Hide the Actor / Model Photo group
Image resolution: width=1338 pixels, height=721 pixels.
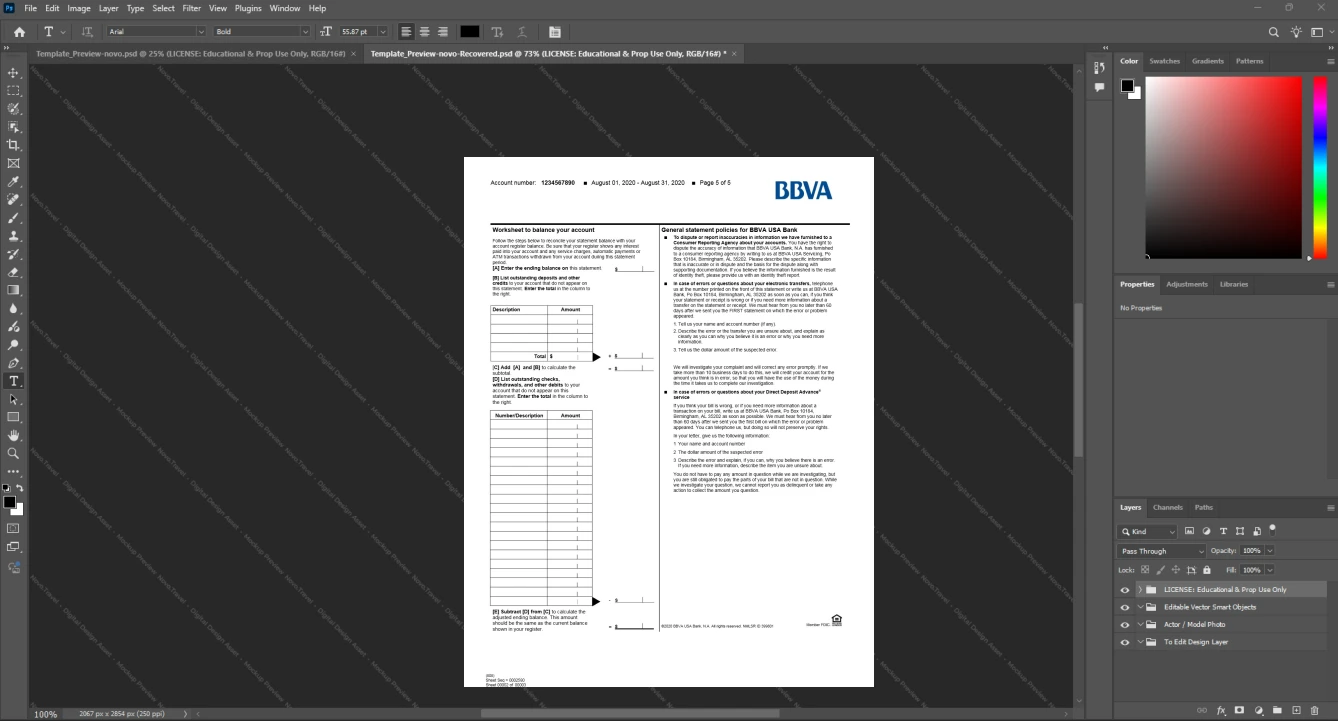(1125, 625)
